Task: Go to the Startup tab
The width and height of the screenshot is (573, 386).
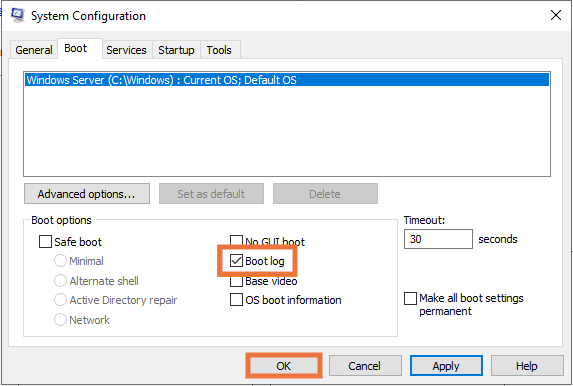Action: point(176,50)
